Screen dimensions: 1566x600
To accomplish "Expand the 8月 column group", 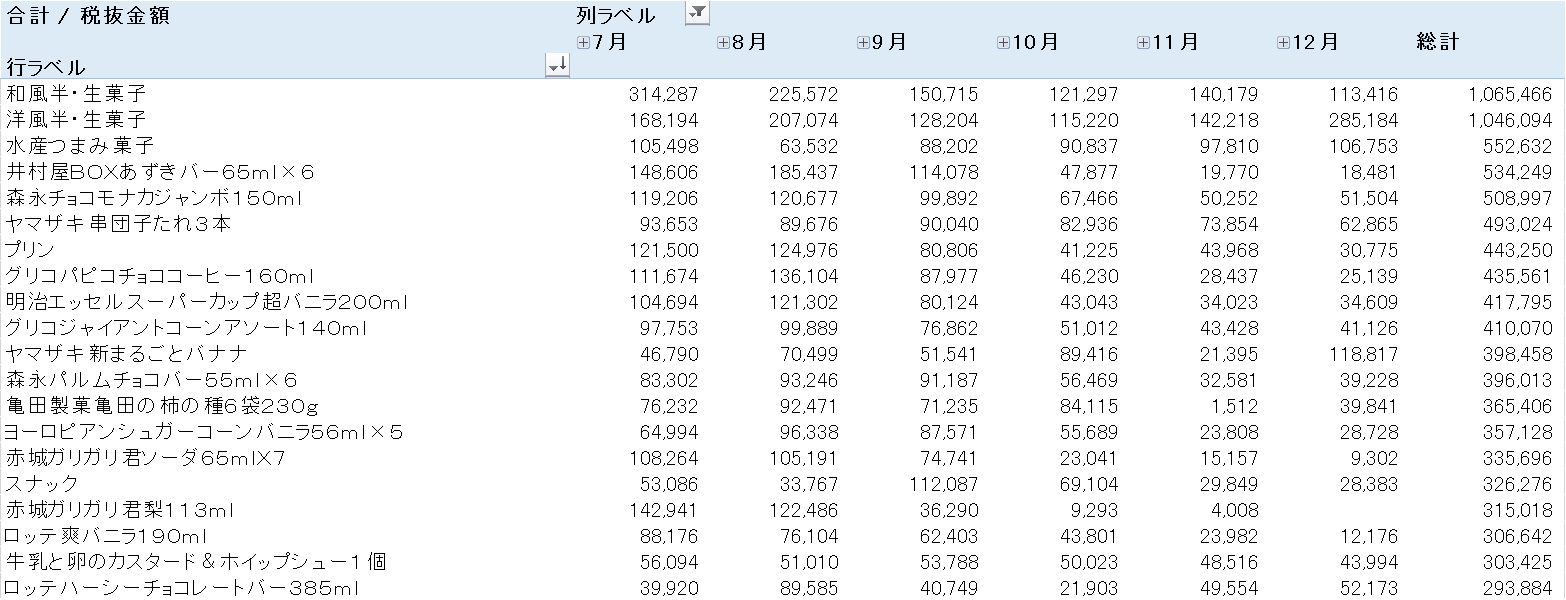I will pos(723,42).
